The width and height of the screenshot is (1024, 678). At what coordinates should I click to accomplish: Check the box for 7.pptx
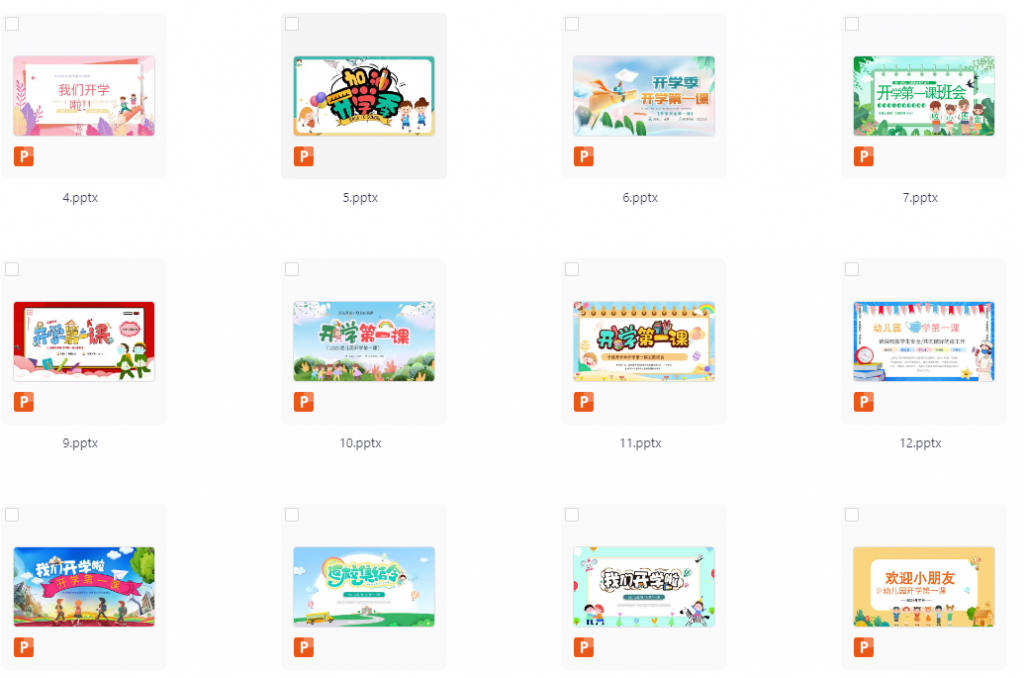pyautogui.click(x=852, y=24)
